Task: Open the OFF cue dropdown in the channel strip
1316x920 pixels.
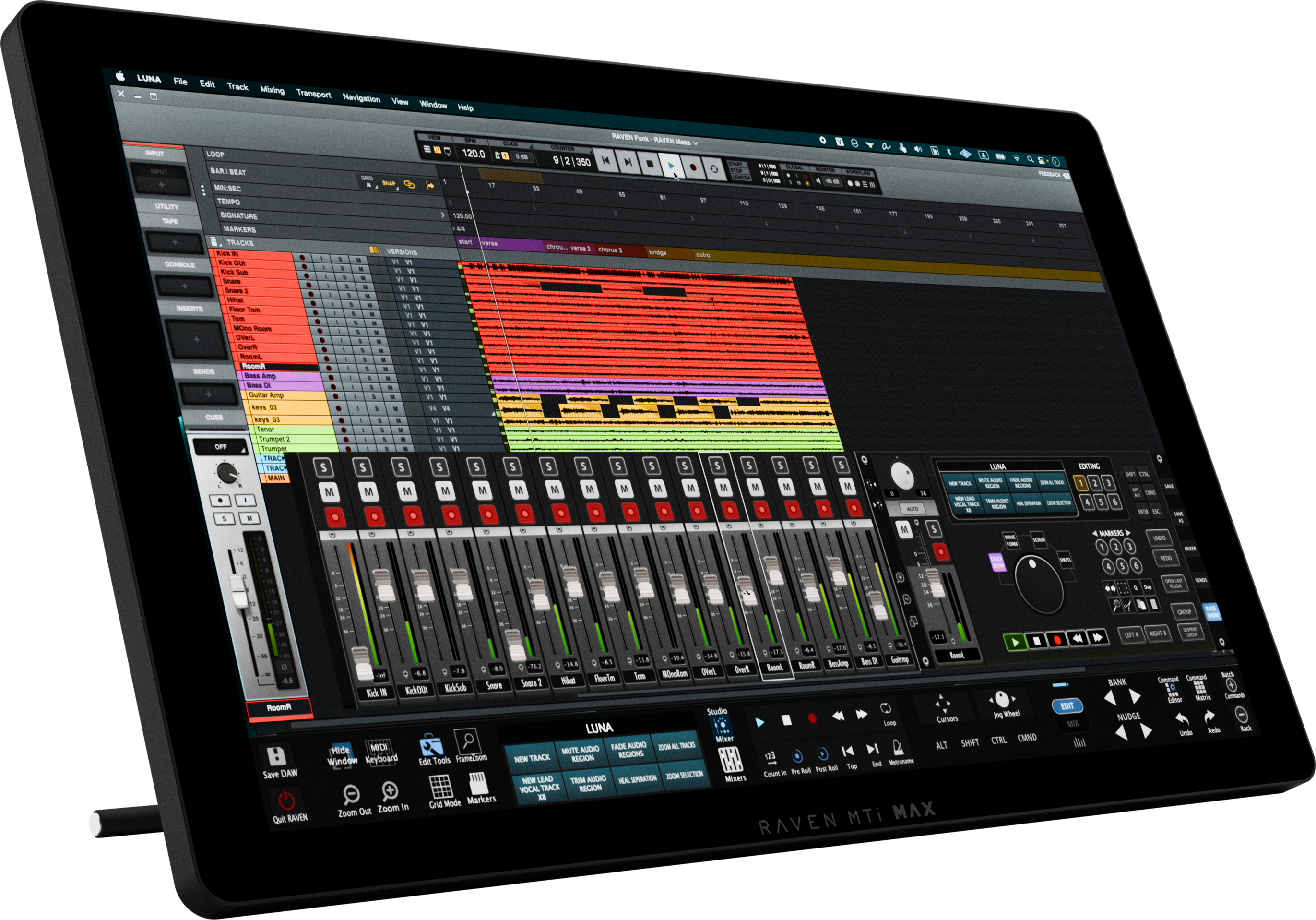Action: (221, 446)
